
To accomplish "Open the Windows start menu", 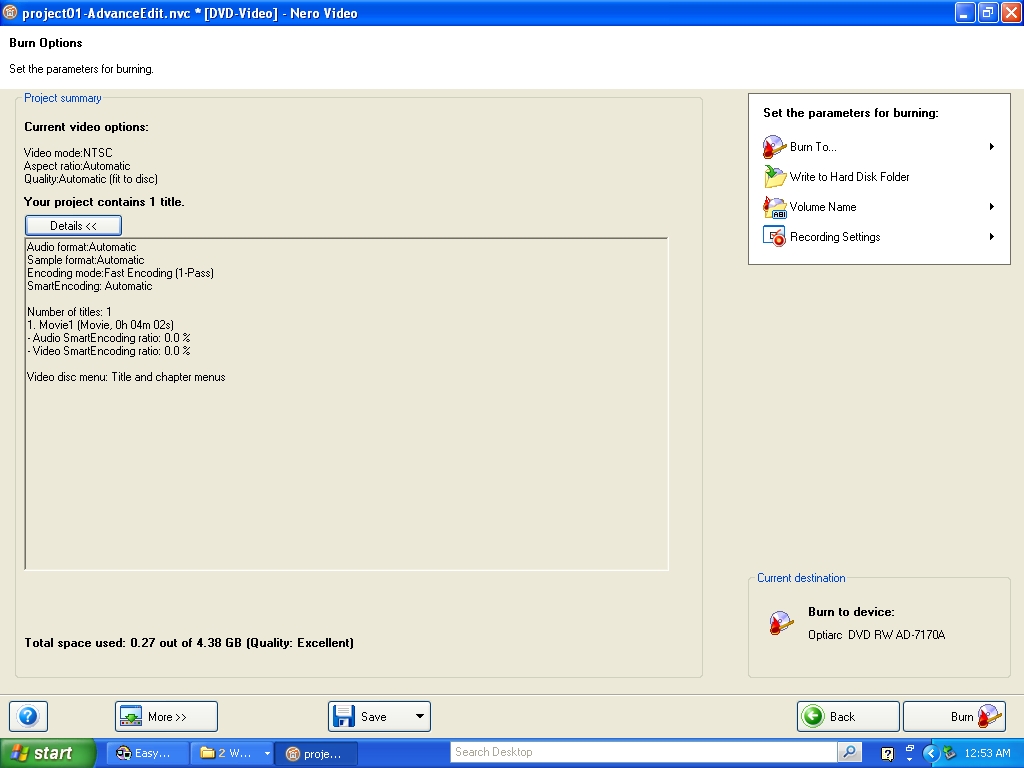I will point(47,753).
